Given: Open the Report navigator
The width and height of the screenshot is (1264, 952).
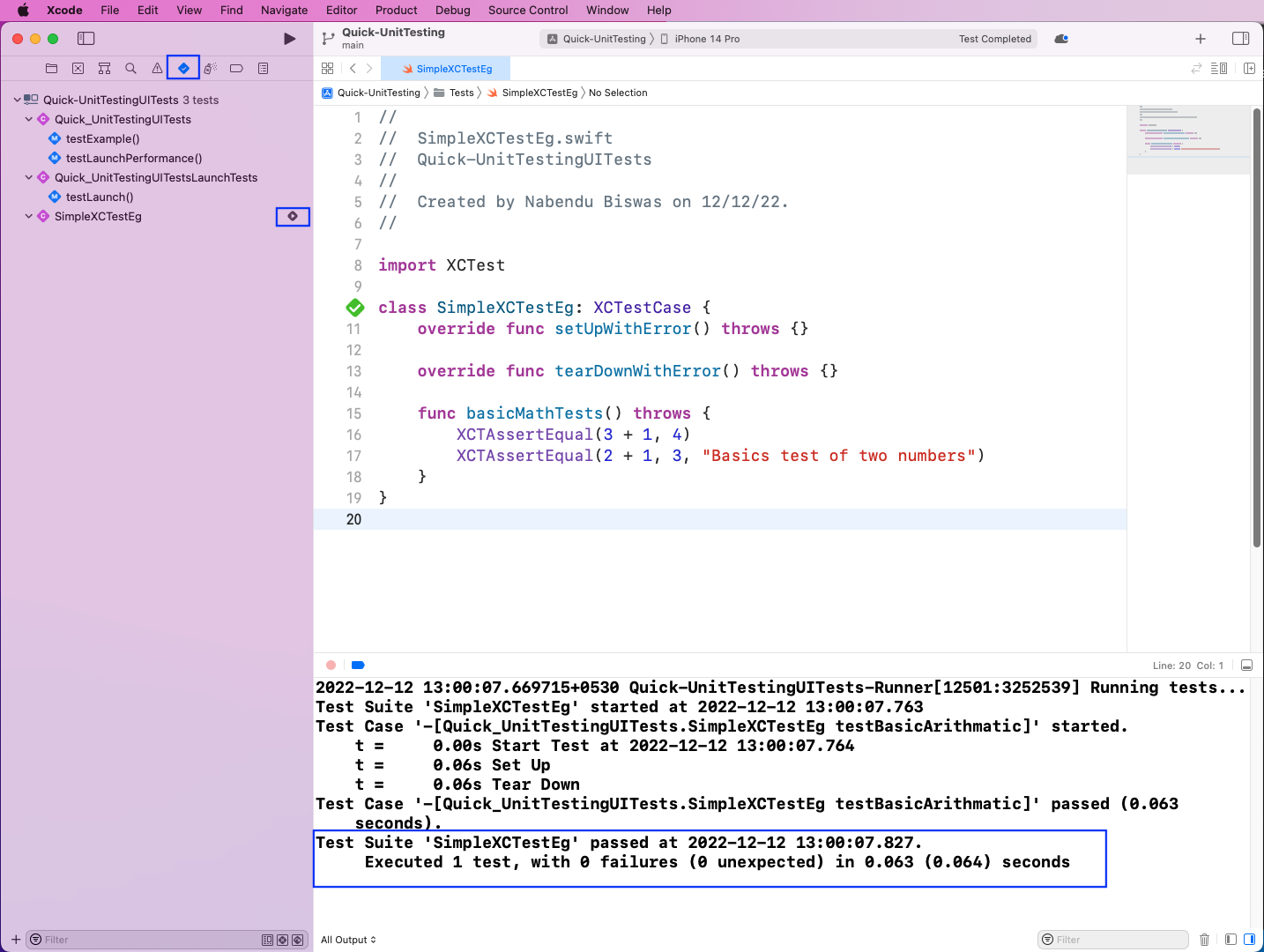Looking at the screenshot, I should [263, 68].
